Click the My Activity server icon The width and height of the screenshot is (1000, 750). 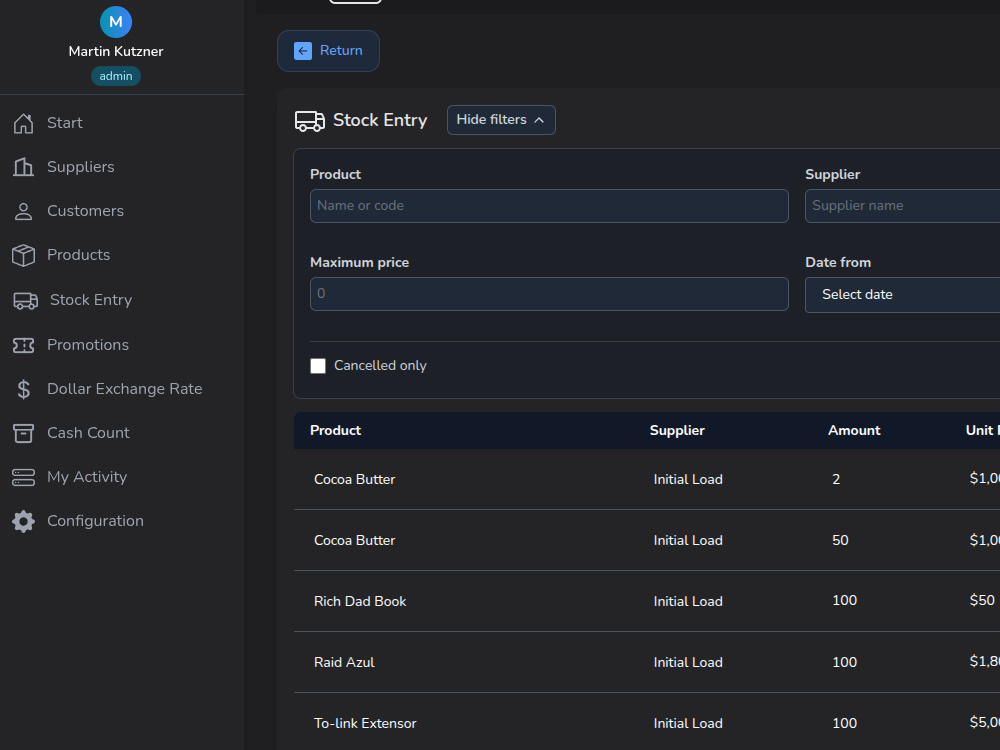[x=24, y=477]
